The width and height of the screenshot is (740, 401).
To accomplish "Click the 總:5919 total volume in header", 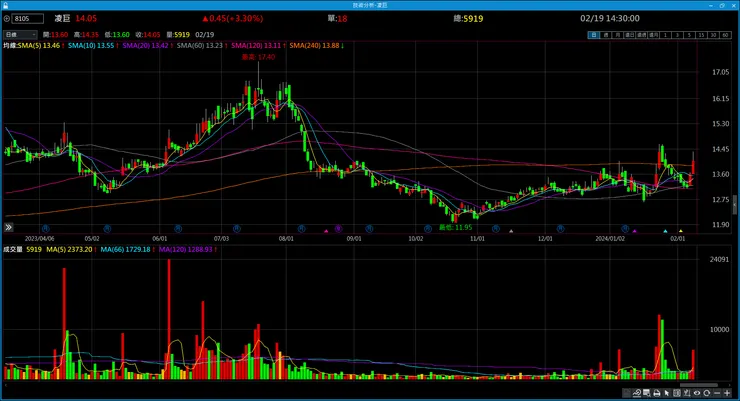I will 468,18.
